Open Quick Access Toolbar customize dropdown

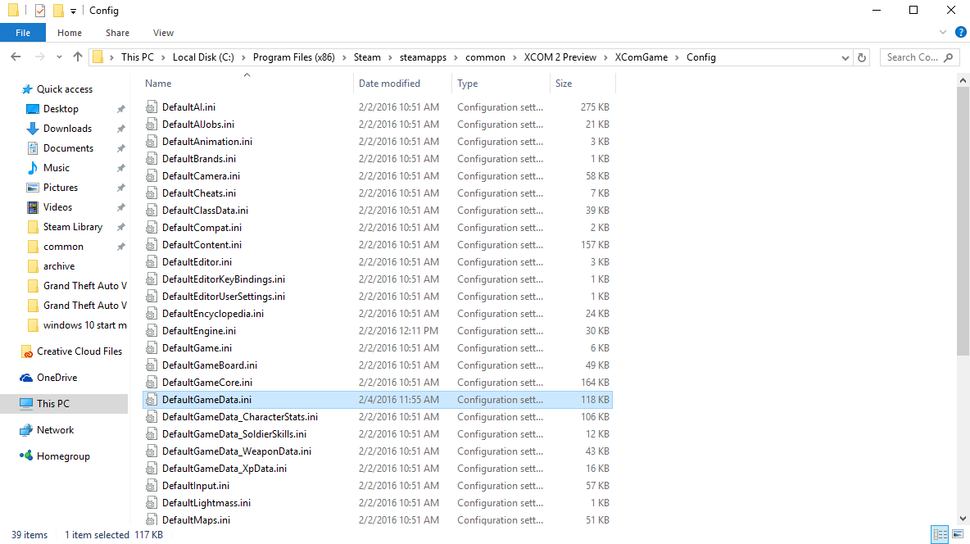pos(73,11)
